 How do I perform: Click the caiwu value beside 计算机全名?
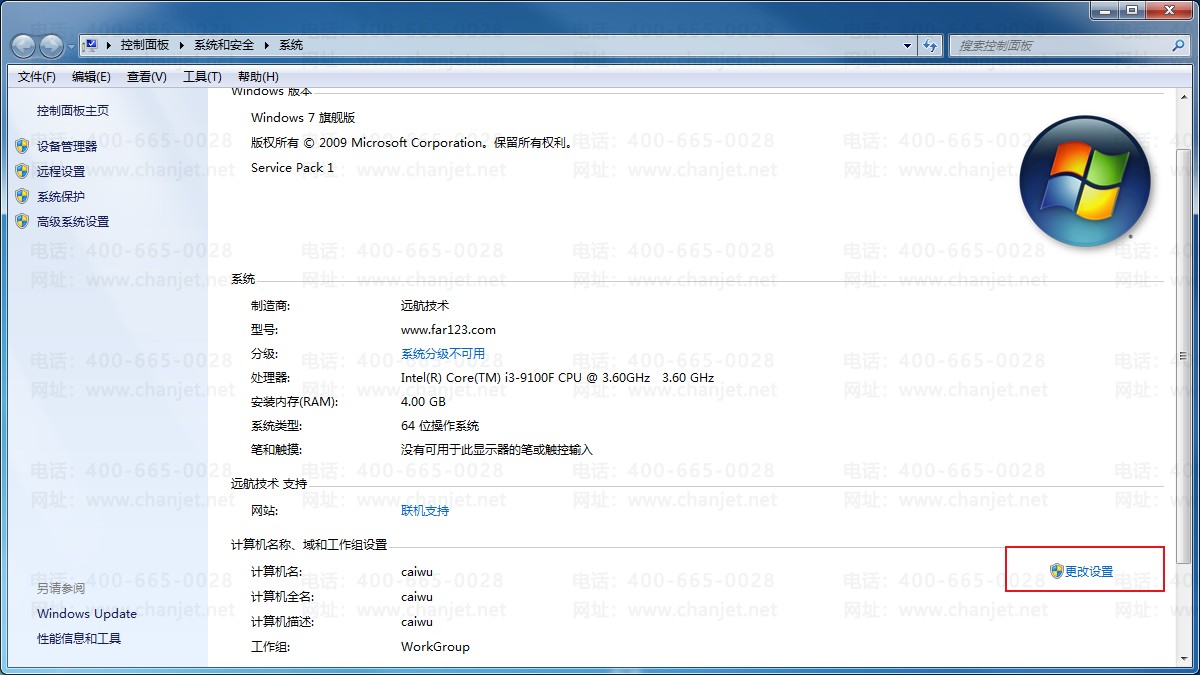click(x=417, y=597)
